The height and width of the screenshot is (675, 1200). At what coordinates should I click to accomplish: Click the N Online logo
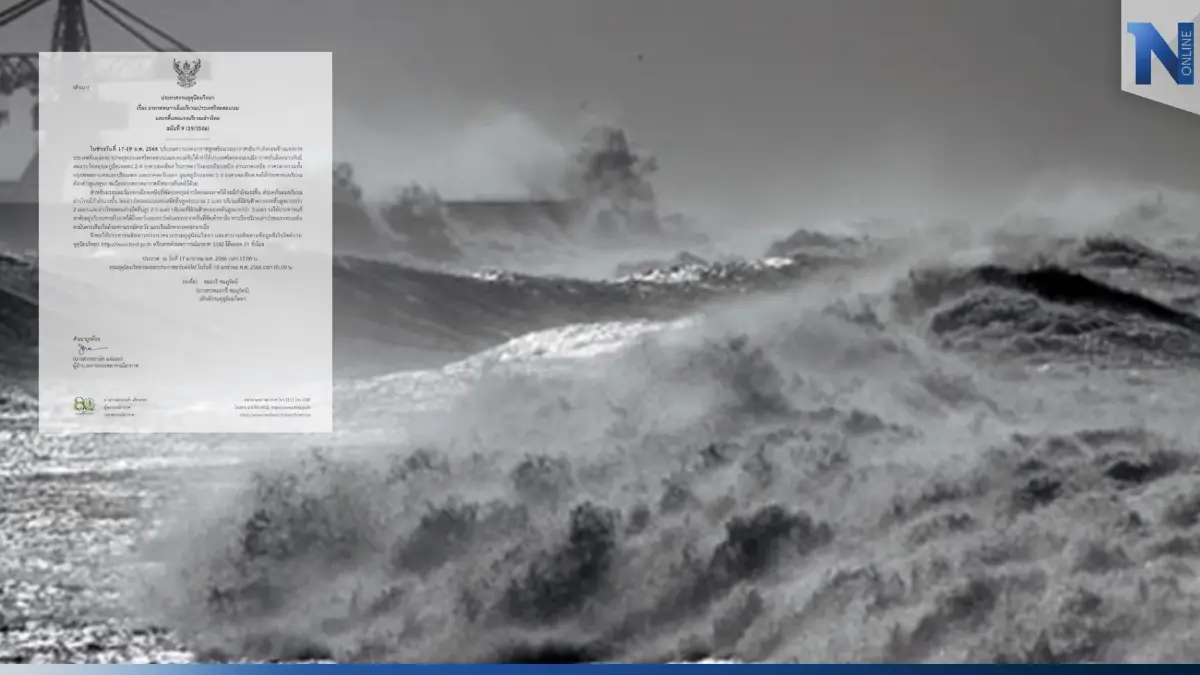click(x=1160, y=53)
